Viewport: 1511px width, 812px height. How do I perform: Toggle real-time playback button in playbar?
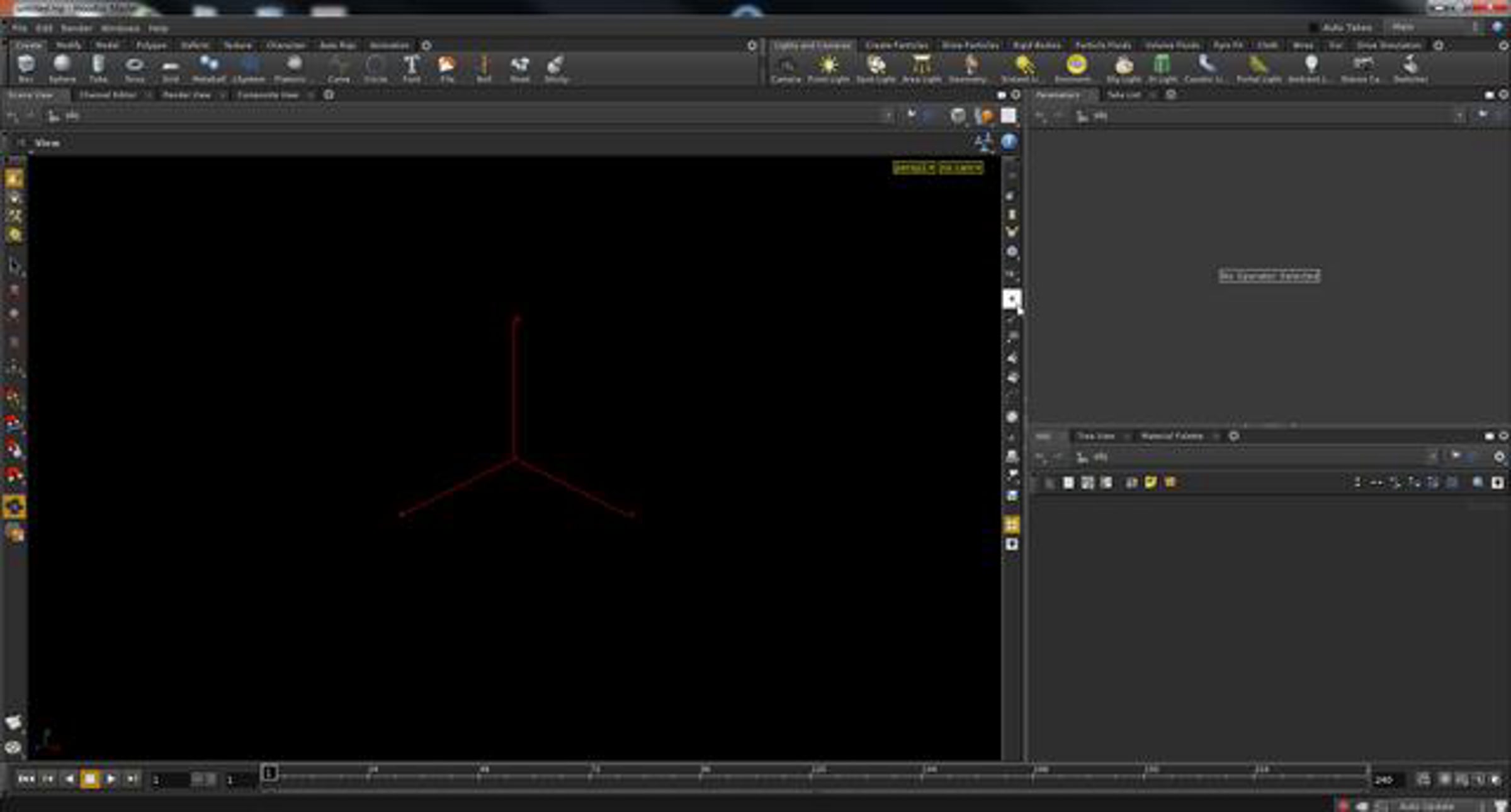(x=1423, y=779)
